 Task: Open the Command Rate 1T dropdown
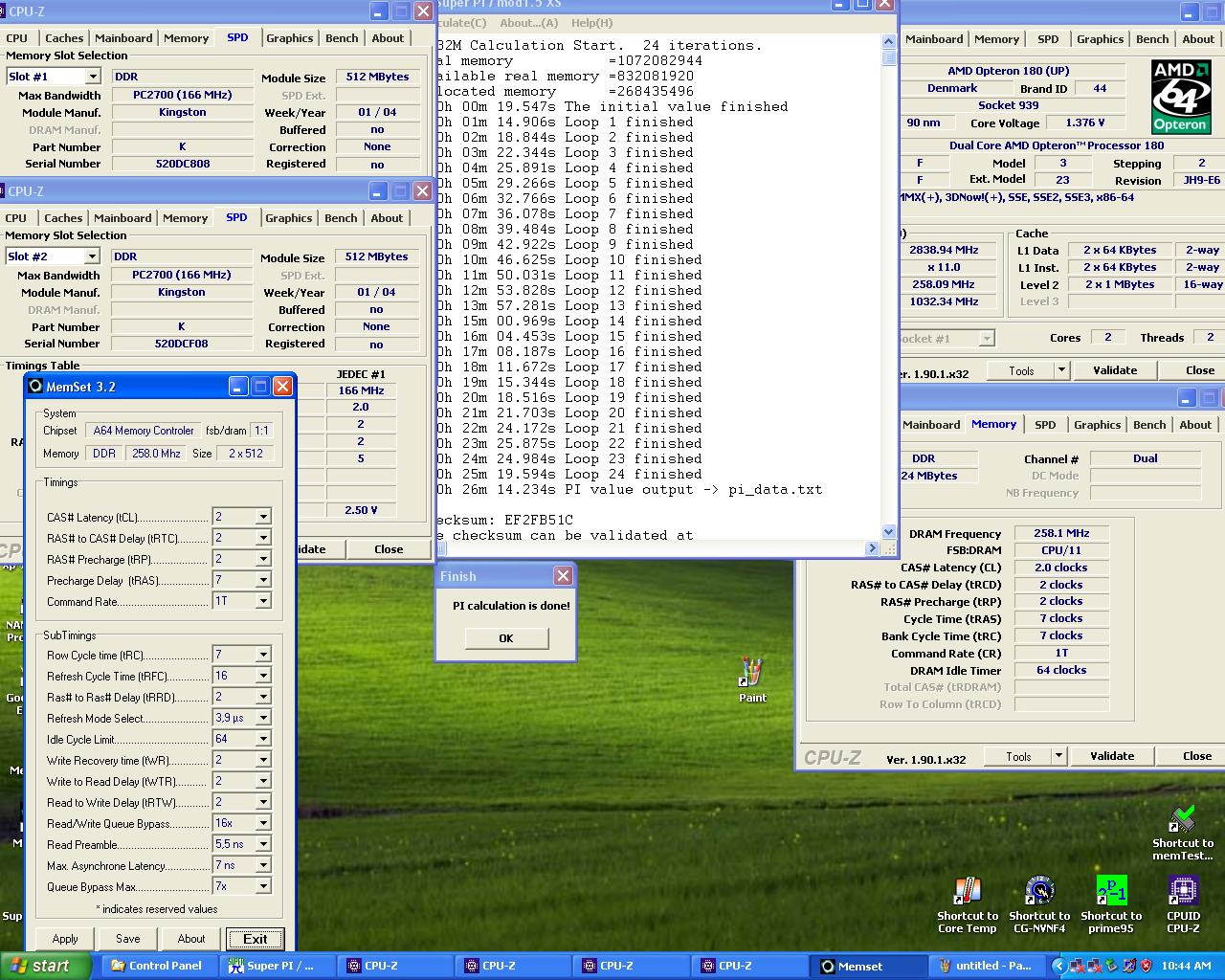point(263,601)
